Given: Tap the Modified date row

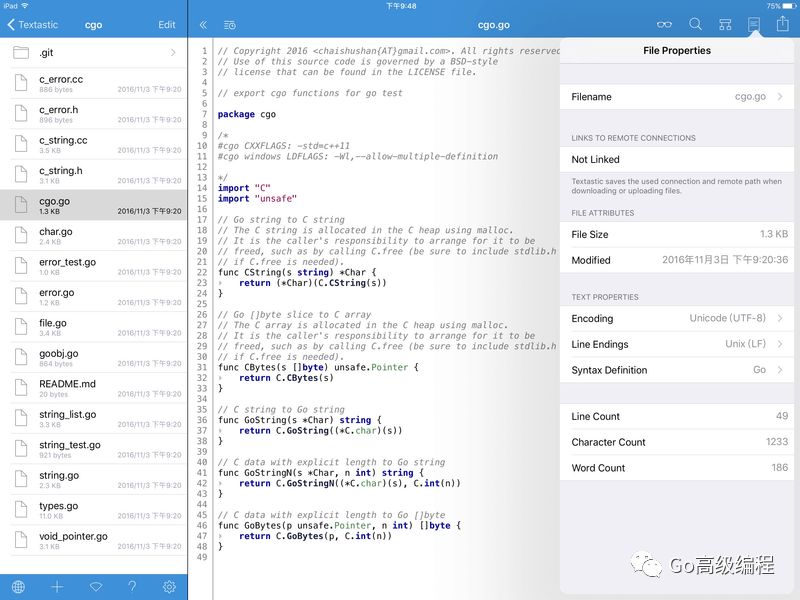Looking at the screenshot, I should [677, 260].
